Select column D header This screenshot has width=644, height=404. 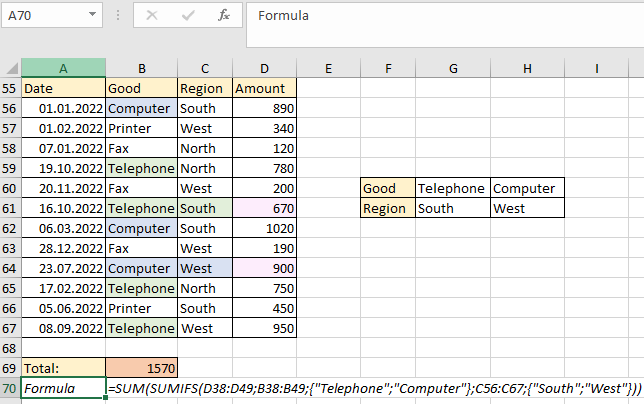(264, 68)
